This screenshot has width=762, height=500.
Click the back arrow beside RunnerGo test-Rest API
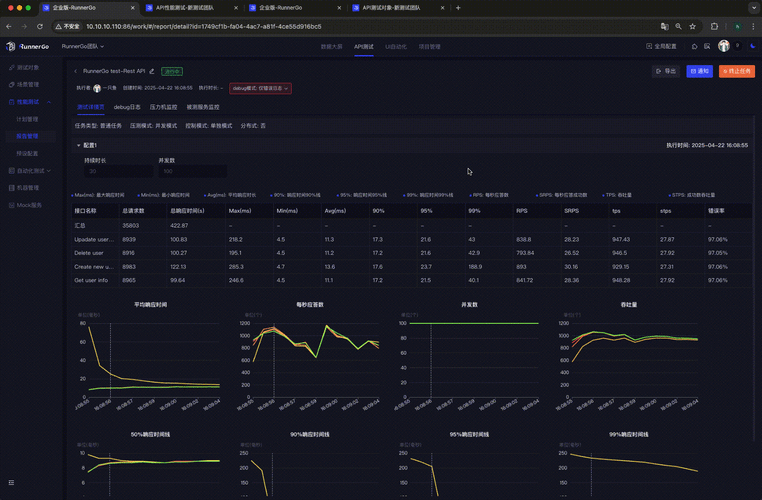[75, 71]
